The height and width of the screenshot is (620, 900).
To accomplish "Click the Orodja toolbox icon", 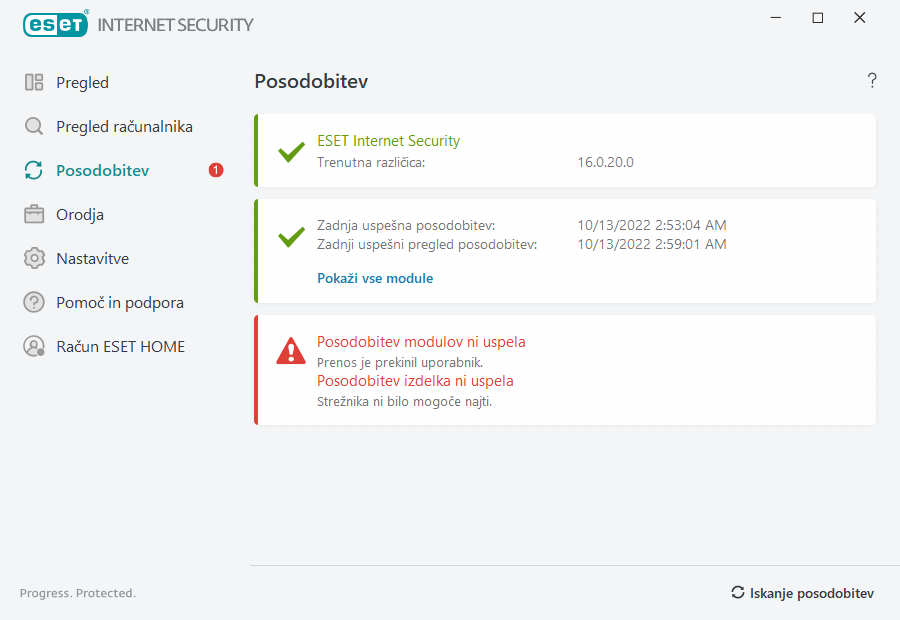I will tap(34, 215).
